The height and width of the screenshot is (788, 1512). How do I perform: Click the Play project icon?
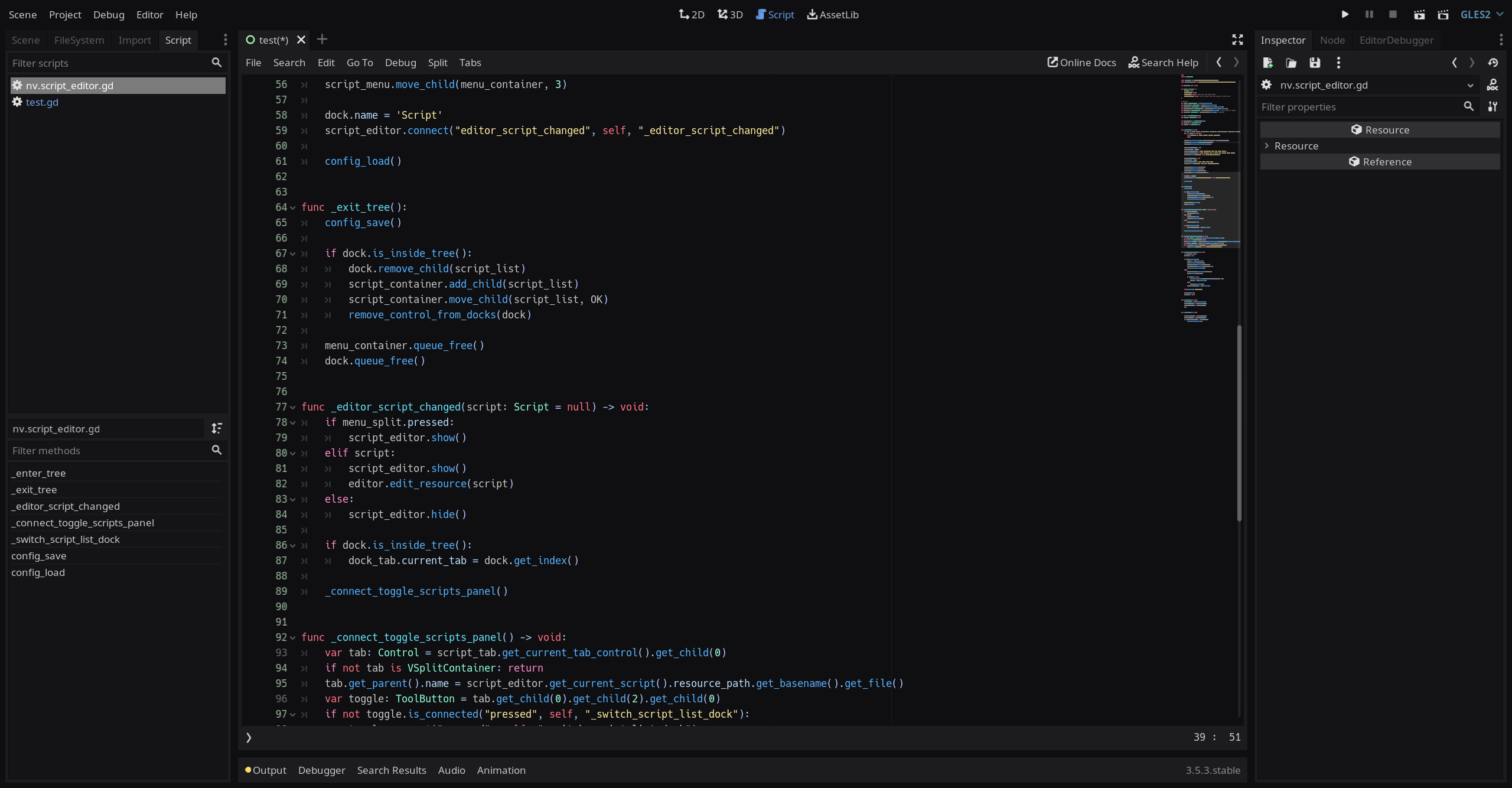point(1345,15)
